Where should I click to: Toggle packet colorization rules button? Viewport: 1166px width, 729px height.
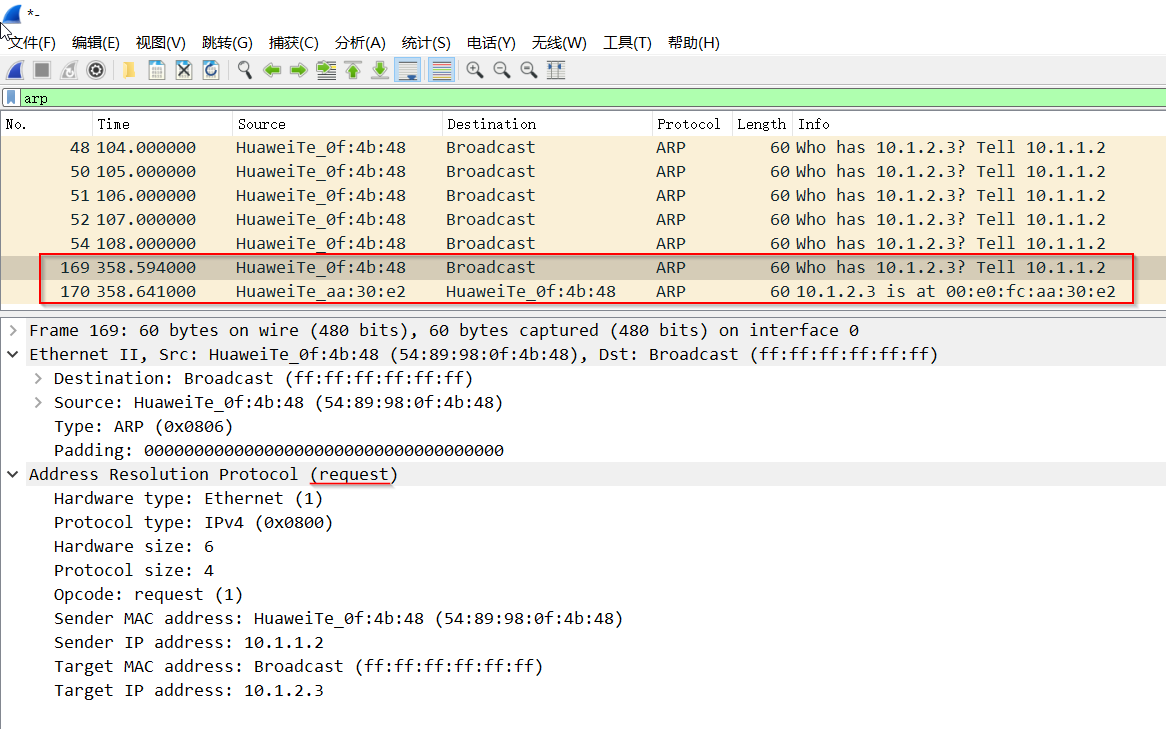click(441, 70)
